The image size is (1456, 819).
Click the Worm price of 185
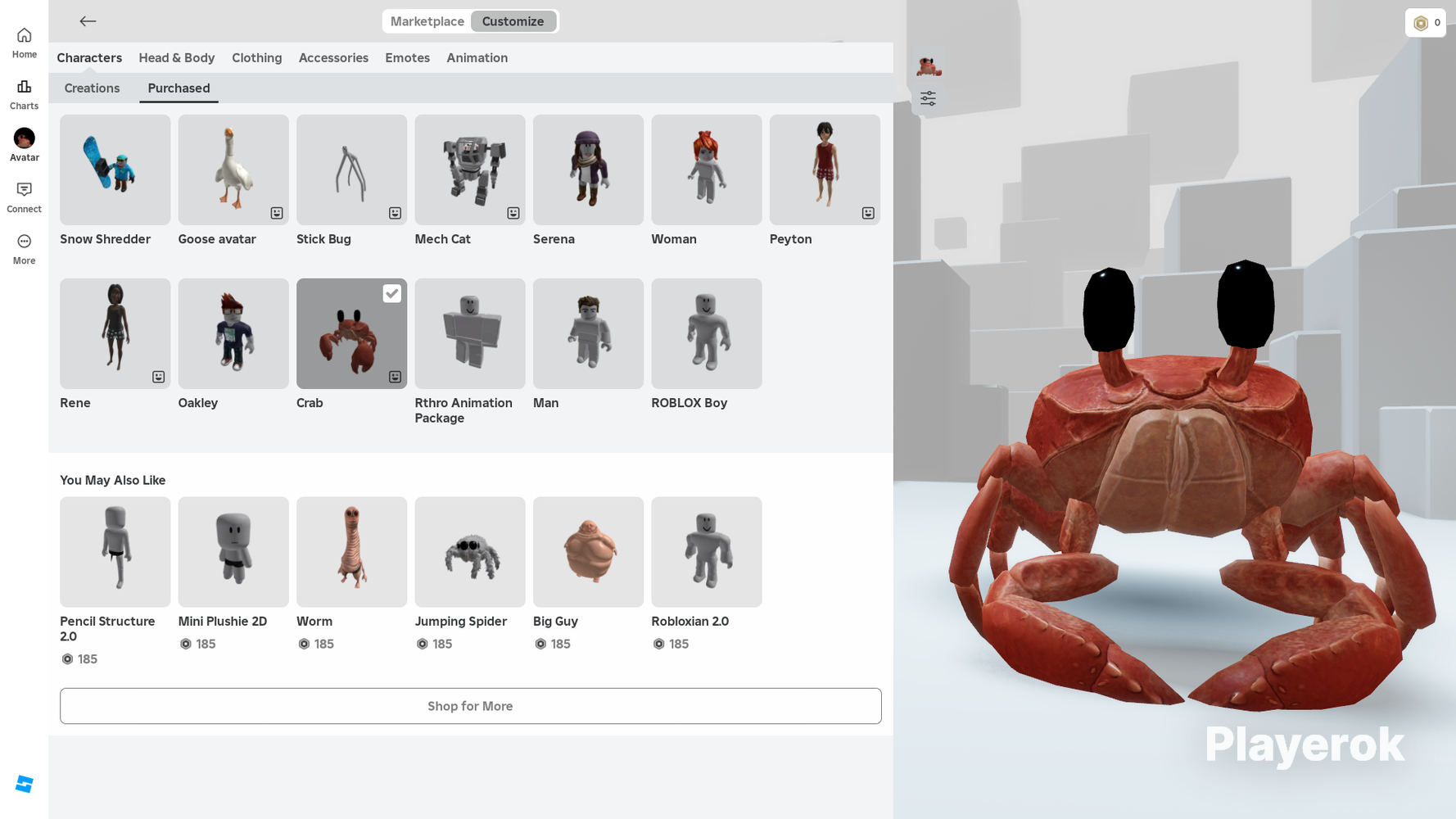316,645
